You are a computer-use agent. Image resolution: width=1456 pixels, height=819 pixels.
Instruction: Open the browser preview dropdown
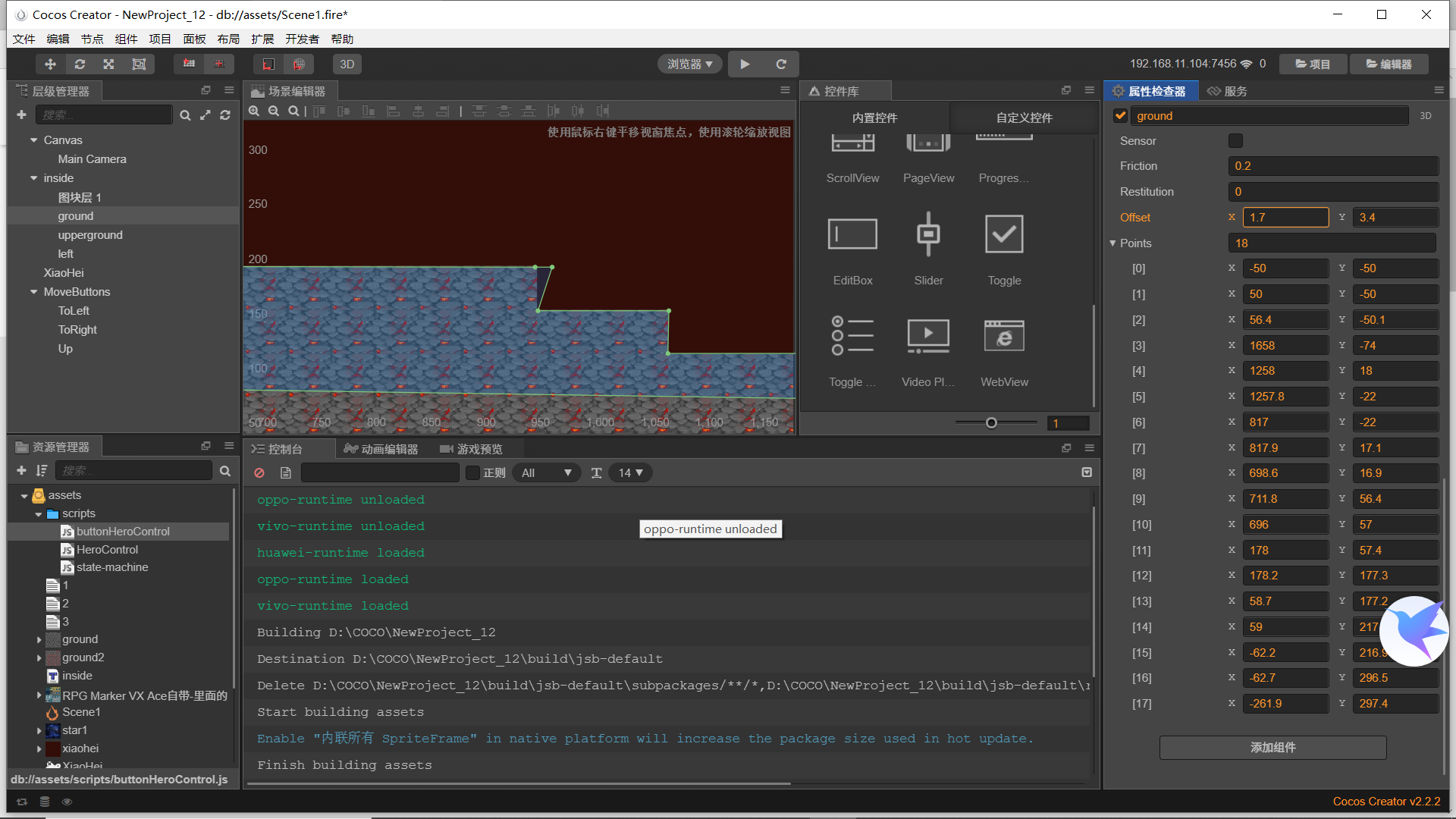click(689, 64)
